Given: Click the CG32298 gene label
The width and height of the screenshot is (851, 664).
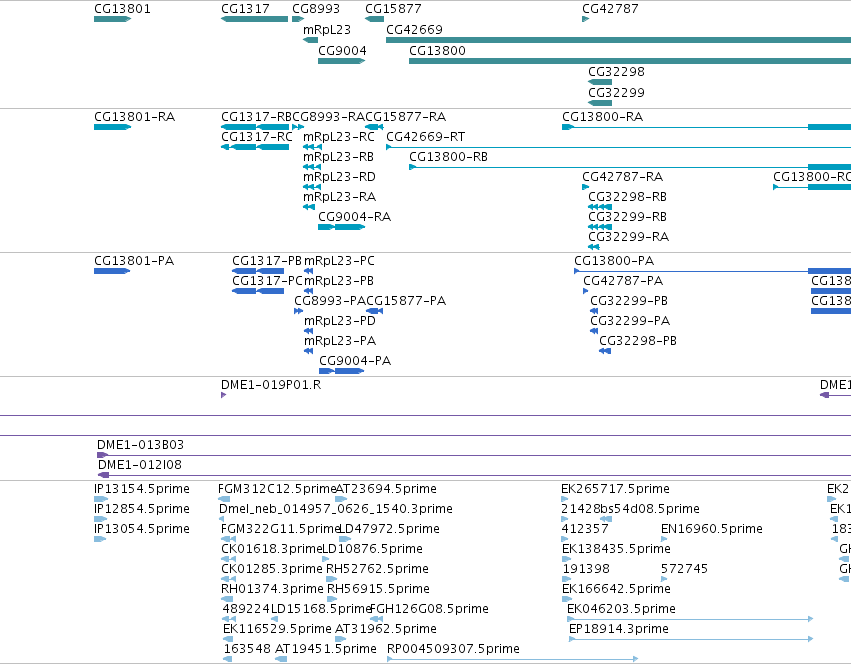Looking at the screenshot, I should [616, 72].
